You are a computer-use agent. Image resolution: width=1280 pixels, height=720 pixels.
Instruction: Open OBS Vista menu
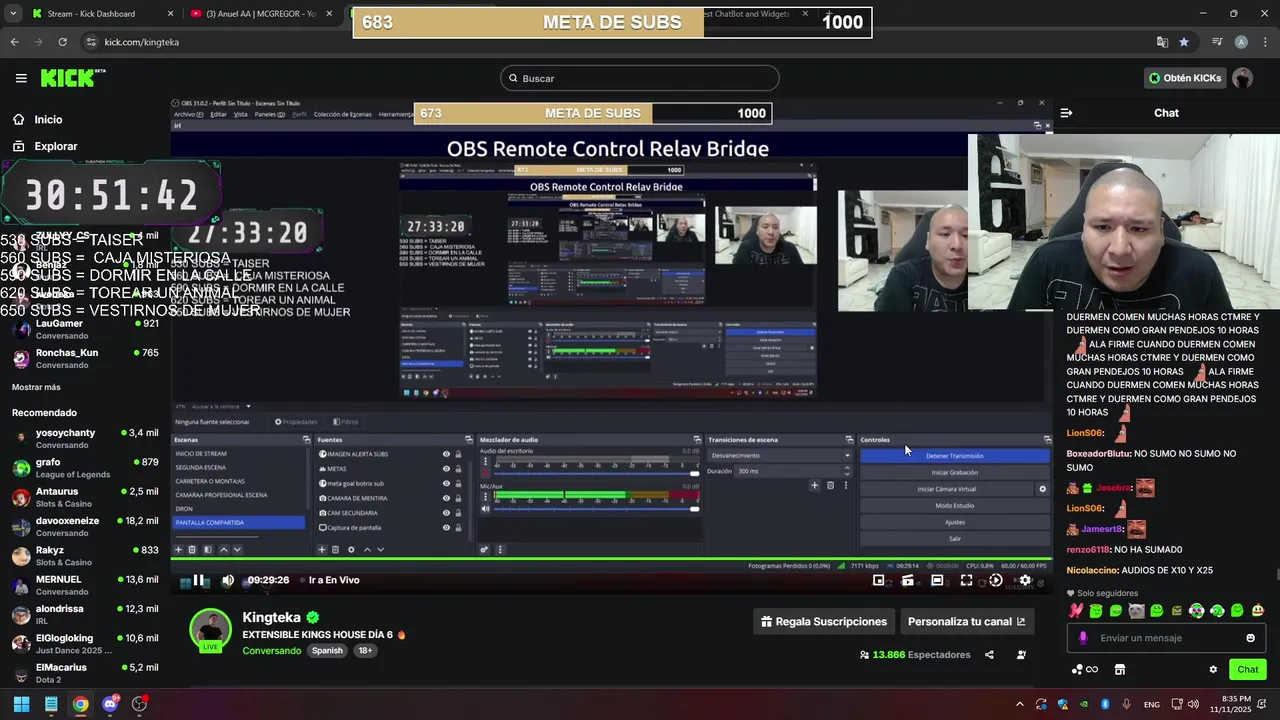[x=240, y=114]
